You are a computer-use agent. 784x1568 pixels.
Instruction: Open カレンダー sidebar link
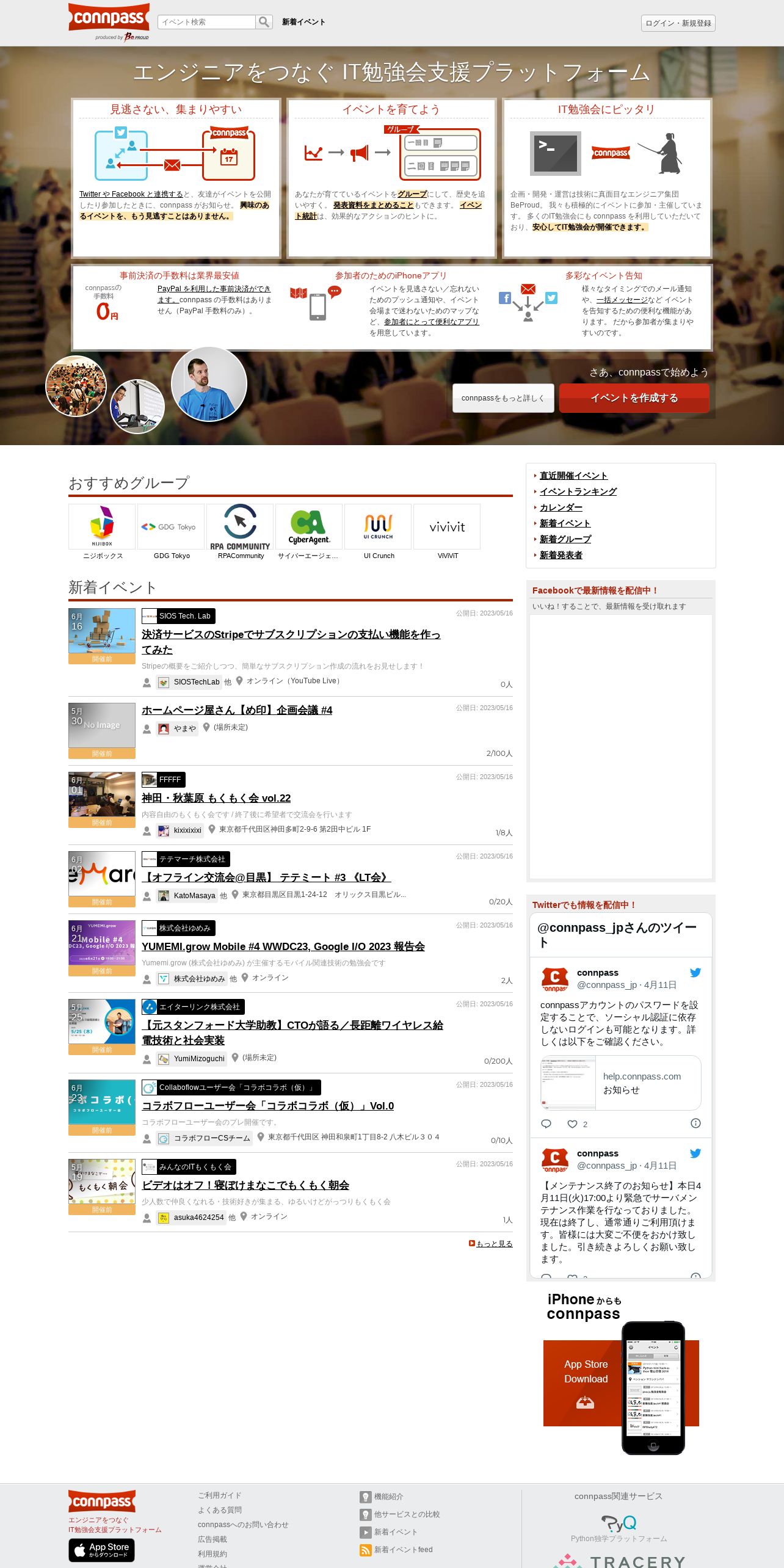[x=561, y=507]
